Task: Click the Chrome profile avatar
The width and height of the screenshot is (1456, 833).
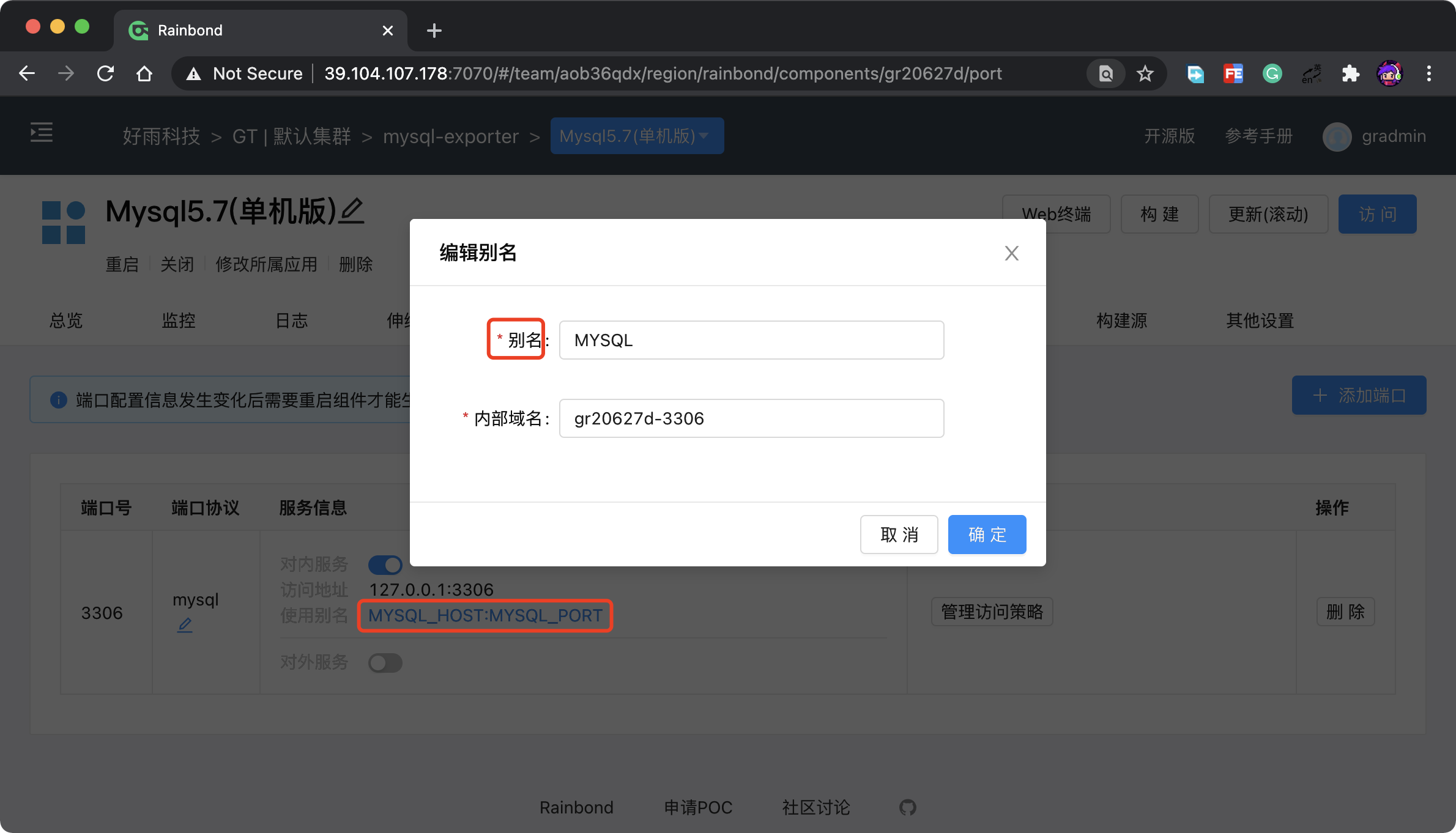Action: point(1390,73)
